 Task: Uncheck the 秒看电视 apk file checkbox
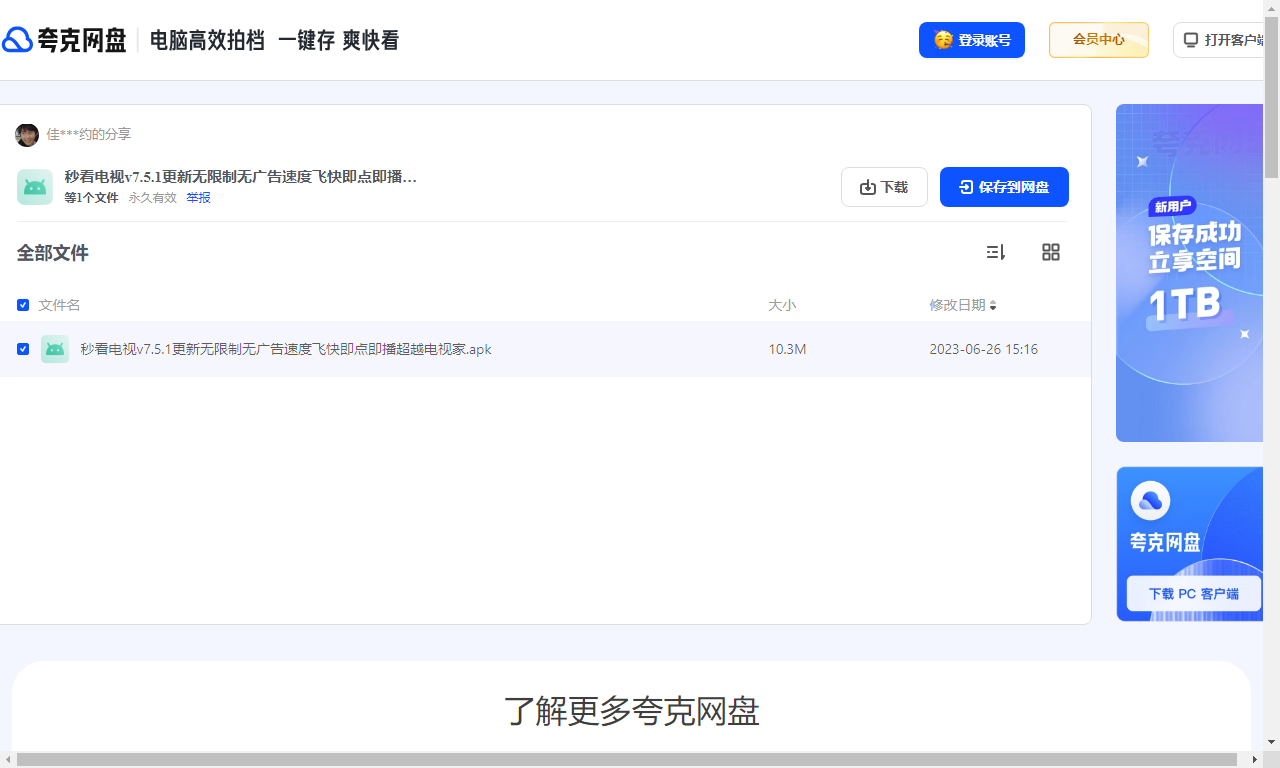point(23,349)
